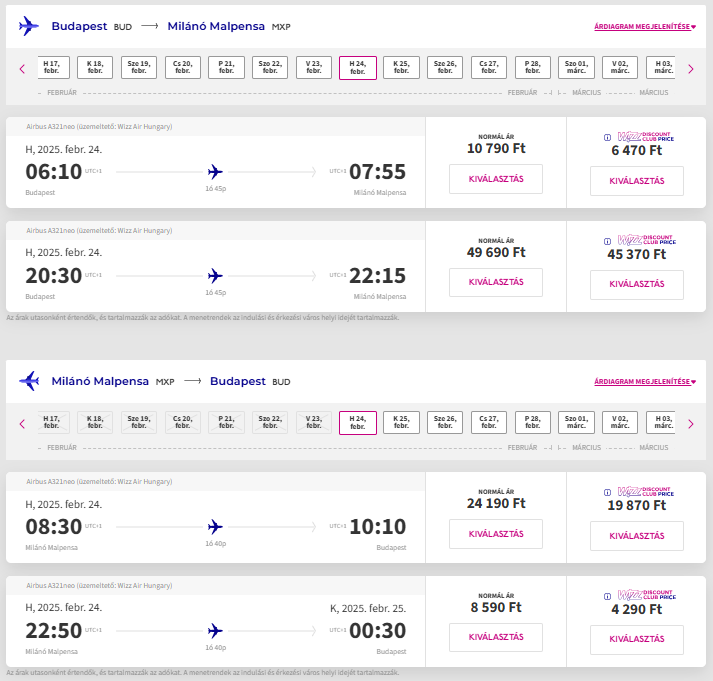Screen dimensions: 713x681
Task: Expand return 'Árdiagram megjelenítése' price chart
Action: [644, 382]
